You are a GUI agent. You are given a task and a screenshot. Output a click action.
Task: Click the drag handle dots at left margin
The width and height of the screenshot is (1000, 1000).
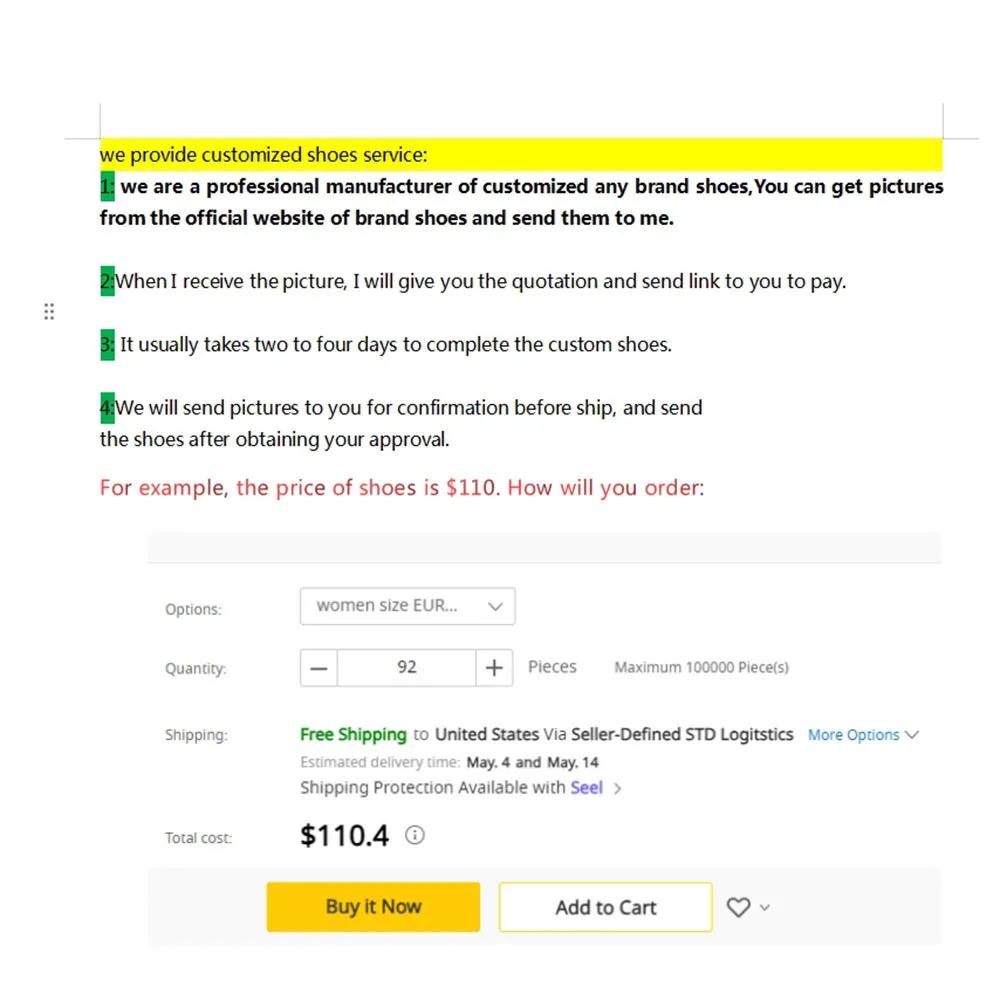tap(49, 311)
